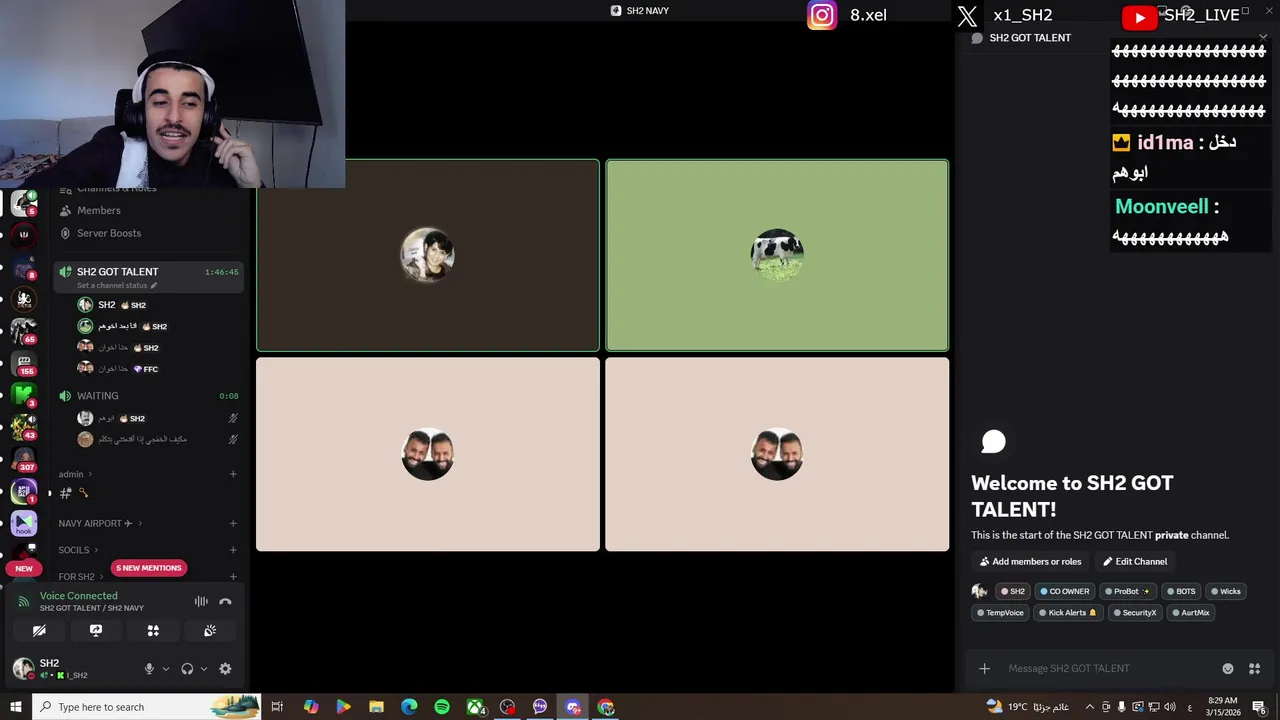The height and width of the screenshot is (720, 1280).
Task: Open server icon with 65 badge
Action: click(24, 331)
